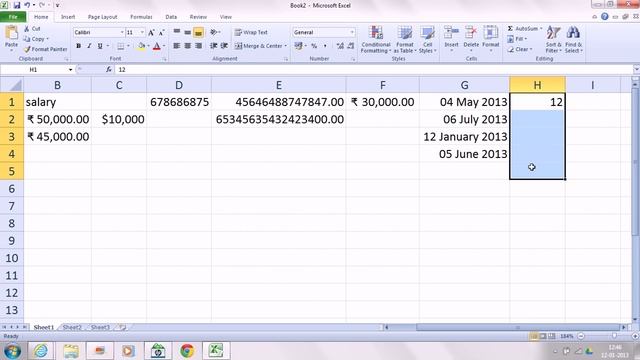Enable Wrap Text for cells
The height and width of the screenshot is (360, 640).
click(251, 32)
